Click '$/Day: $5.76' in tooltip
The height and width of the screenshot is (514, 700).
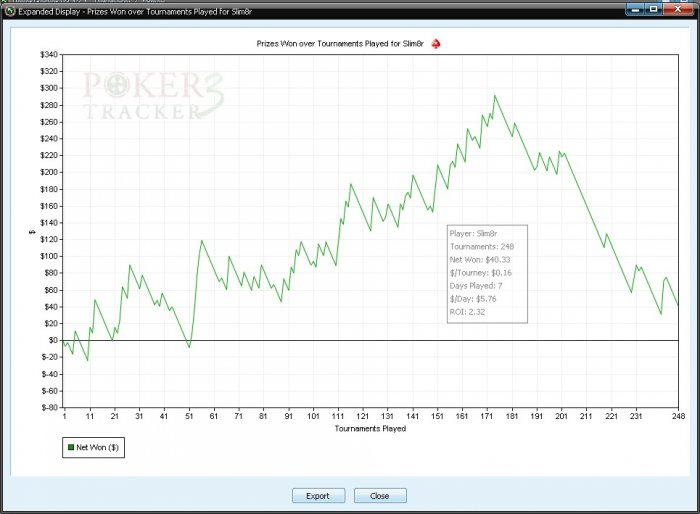click(473, 299)
